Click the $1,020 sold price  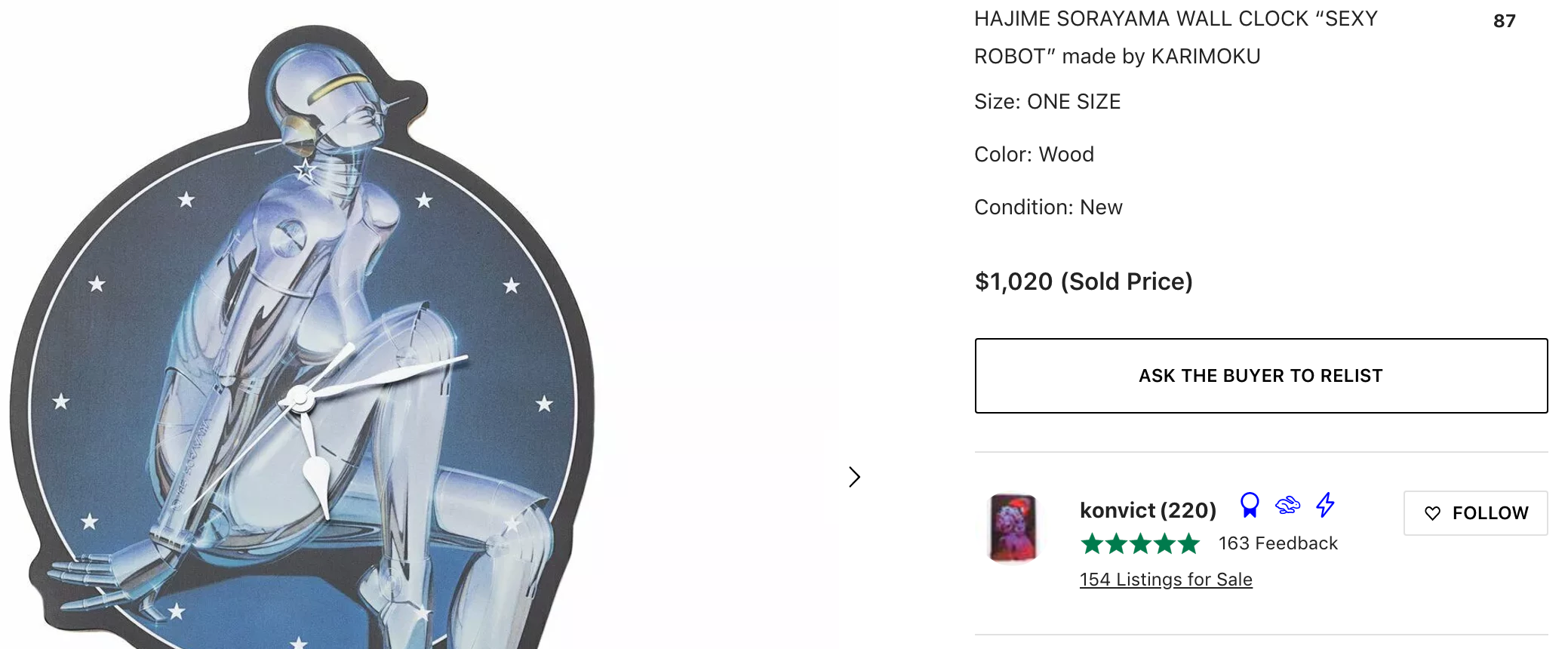(1084, 281)
